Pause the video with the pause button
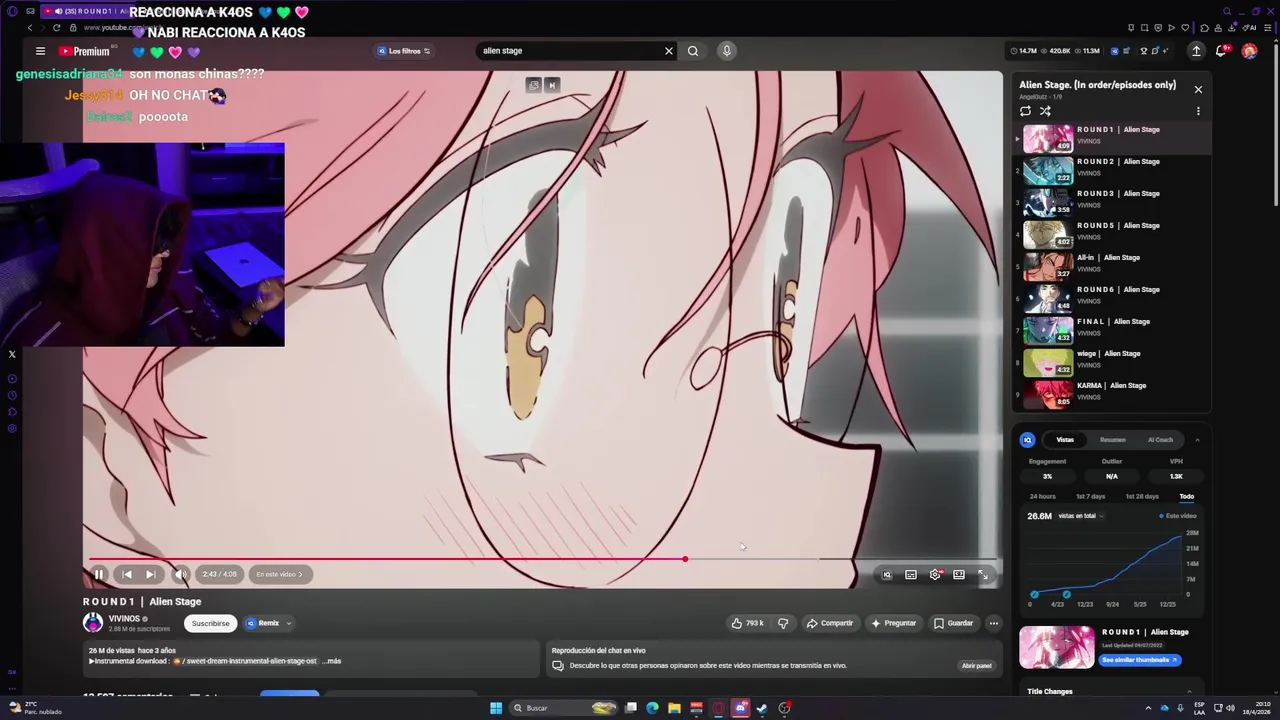This screenshot has height=720, width=1280. tap(98, 574)
